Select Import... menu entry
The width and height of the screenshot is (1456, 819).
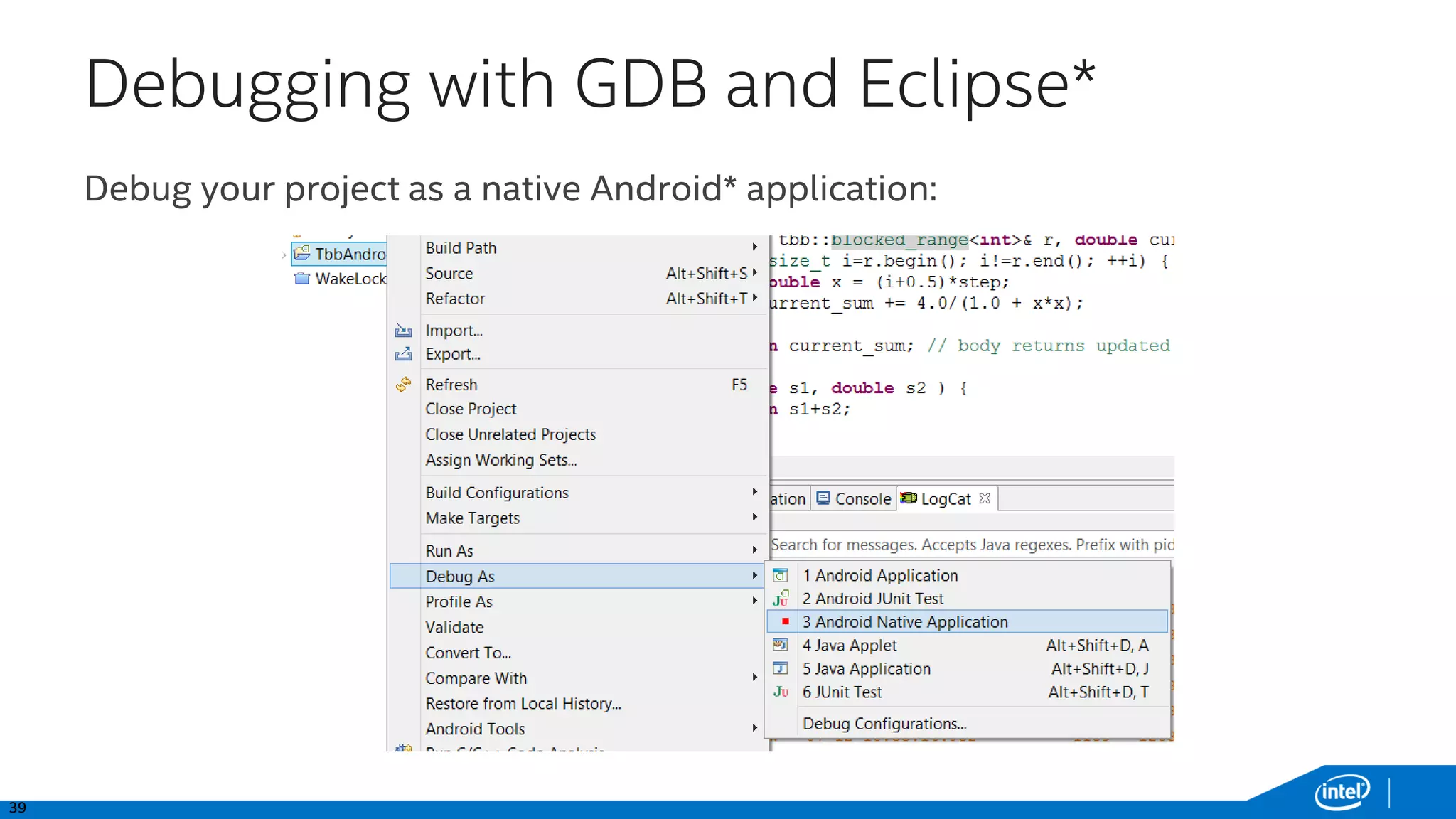click(577, 331)
